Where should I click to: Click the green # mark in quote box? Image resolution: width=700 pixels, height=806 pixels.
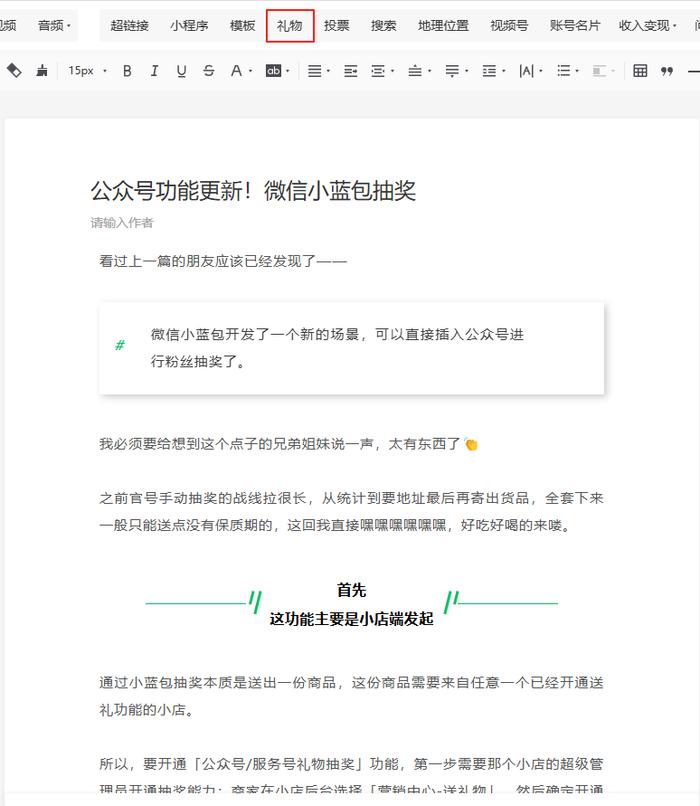pyautogui.click(x=120, y=345)
